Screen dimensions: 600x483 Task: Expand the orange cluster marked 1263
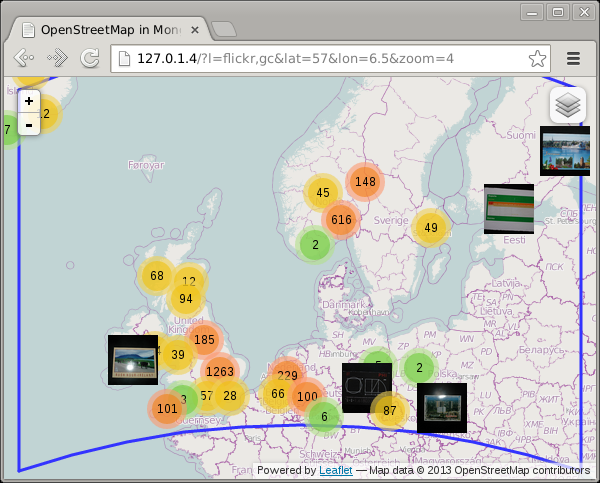coord(219,372)
